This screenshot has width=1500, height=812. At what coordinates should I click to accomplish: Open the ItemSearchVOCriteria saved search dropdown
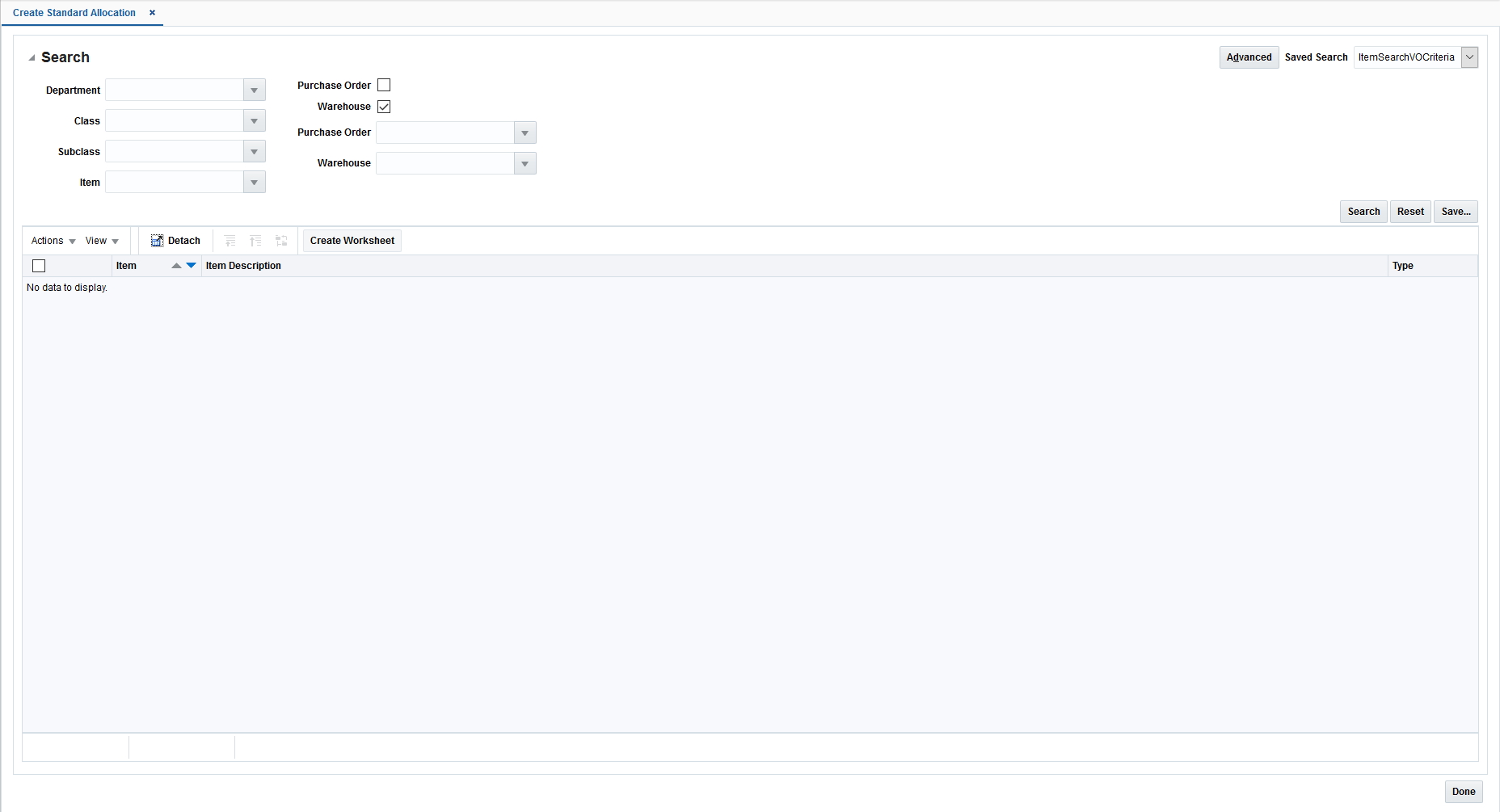1469,57
